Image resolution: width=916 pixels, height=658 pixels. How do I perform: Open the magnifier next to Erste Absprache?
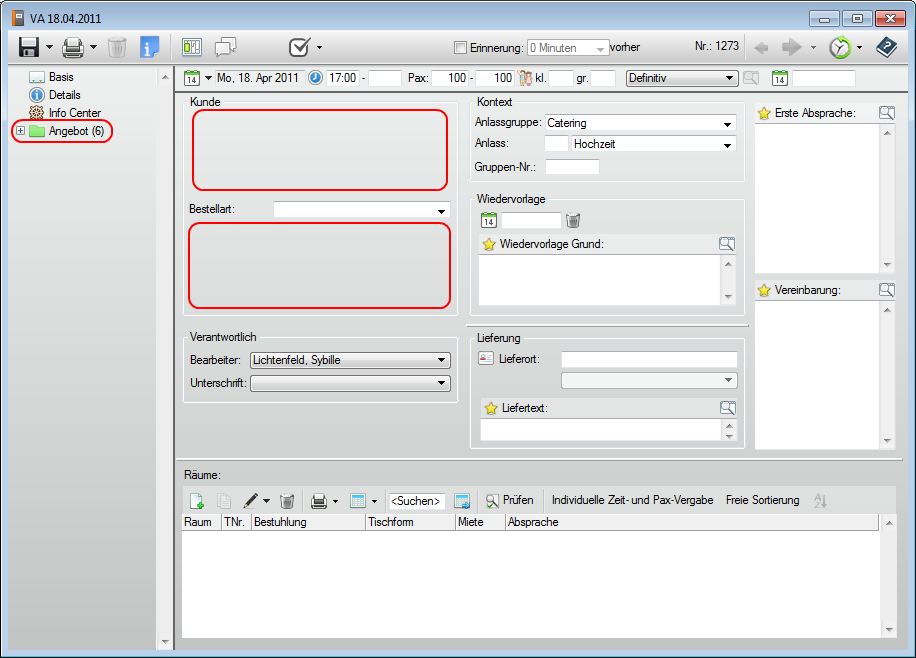tap(886, 113)
